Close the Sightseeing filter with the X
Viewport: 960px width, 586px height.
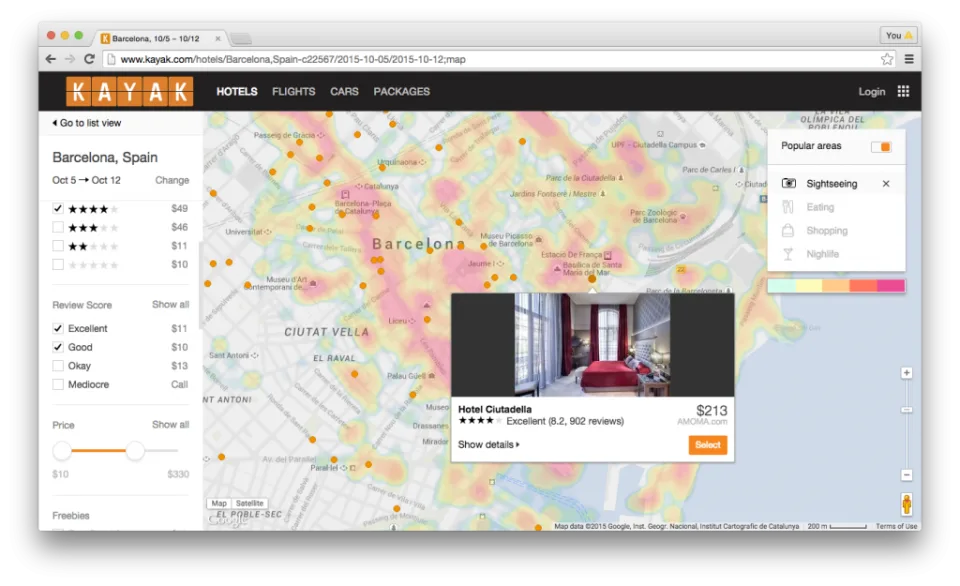coord(886,184)
